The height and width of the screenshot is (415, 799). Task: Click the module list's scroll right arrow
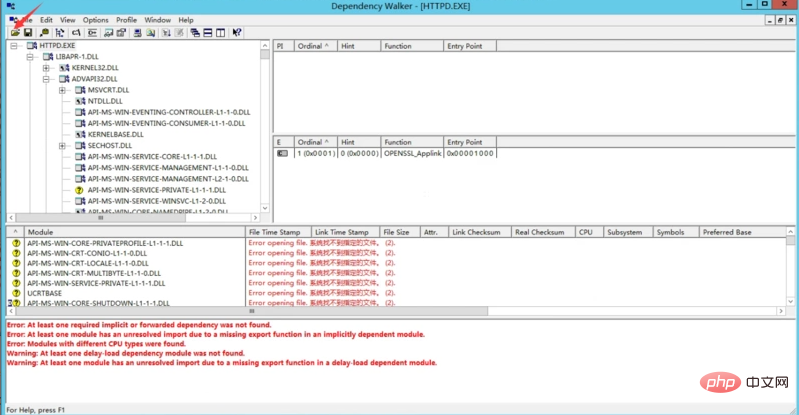(x=781, y=311)
